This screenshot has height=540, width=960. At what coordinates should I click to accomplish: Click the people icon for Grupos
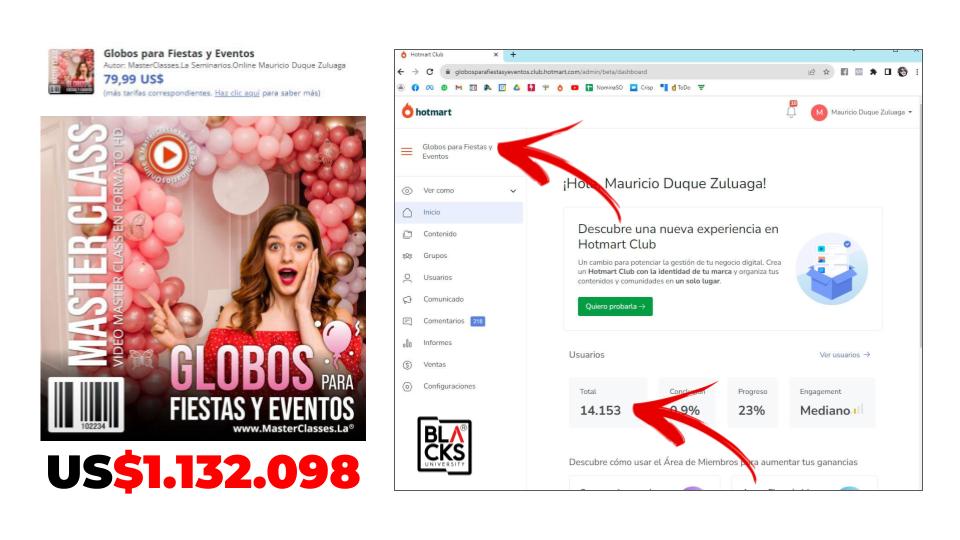407,256
